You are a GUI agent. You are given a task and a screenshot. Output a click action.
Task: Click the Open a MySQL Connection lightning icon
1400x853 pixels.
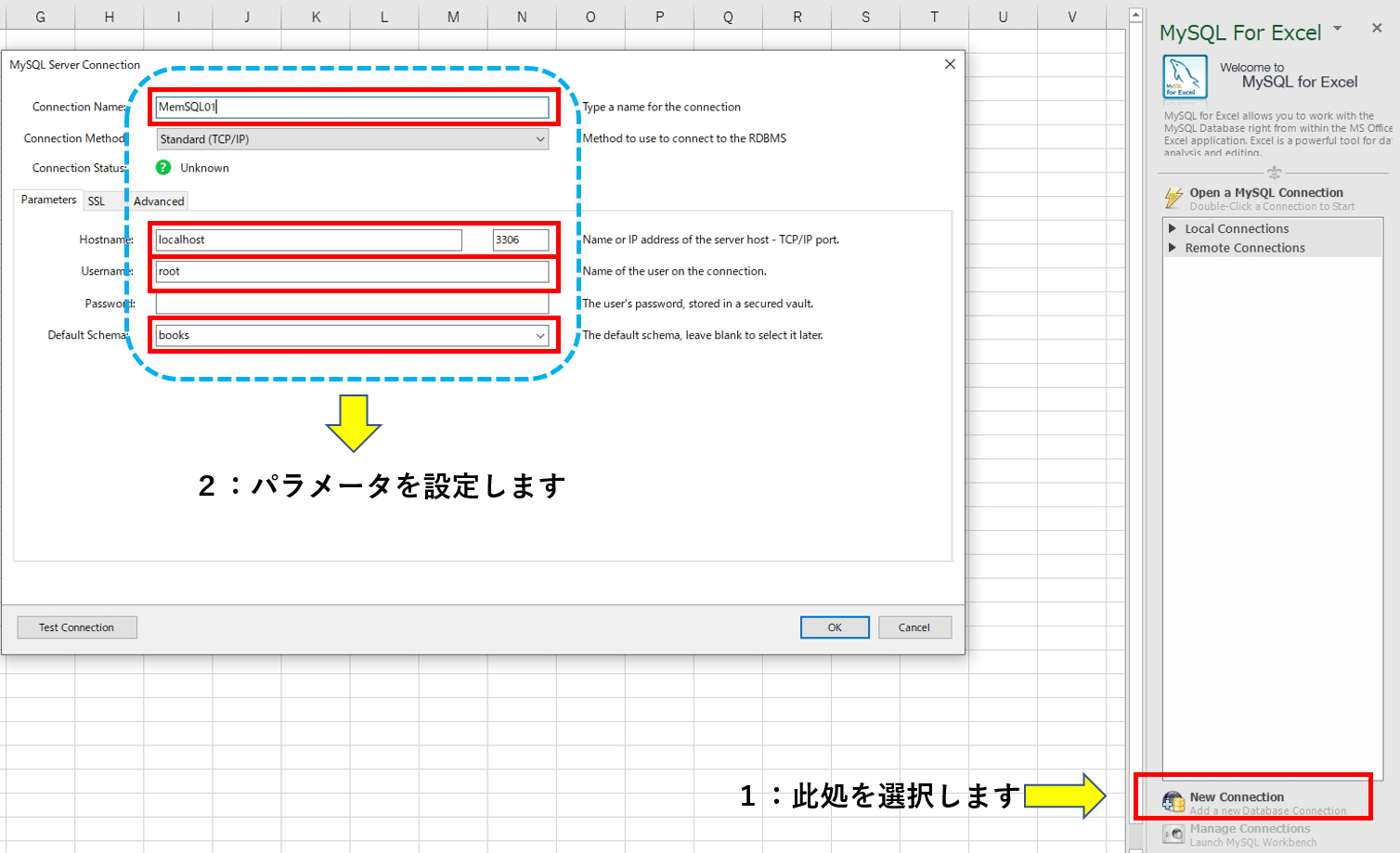(x=1173, y=198)
